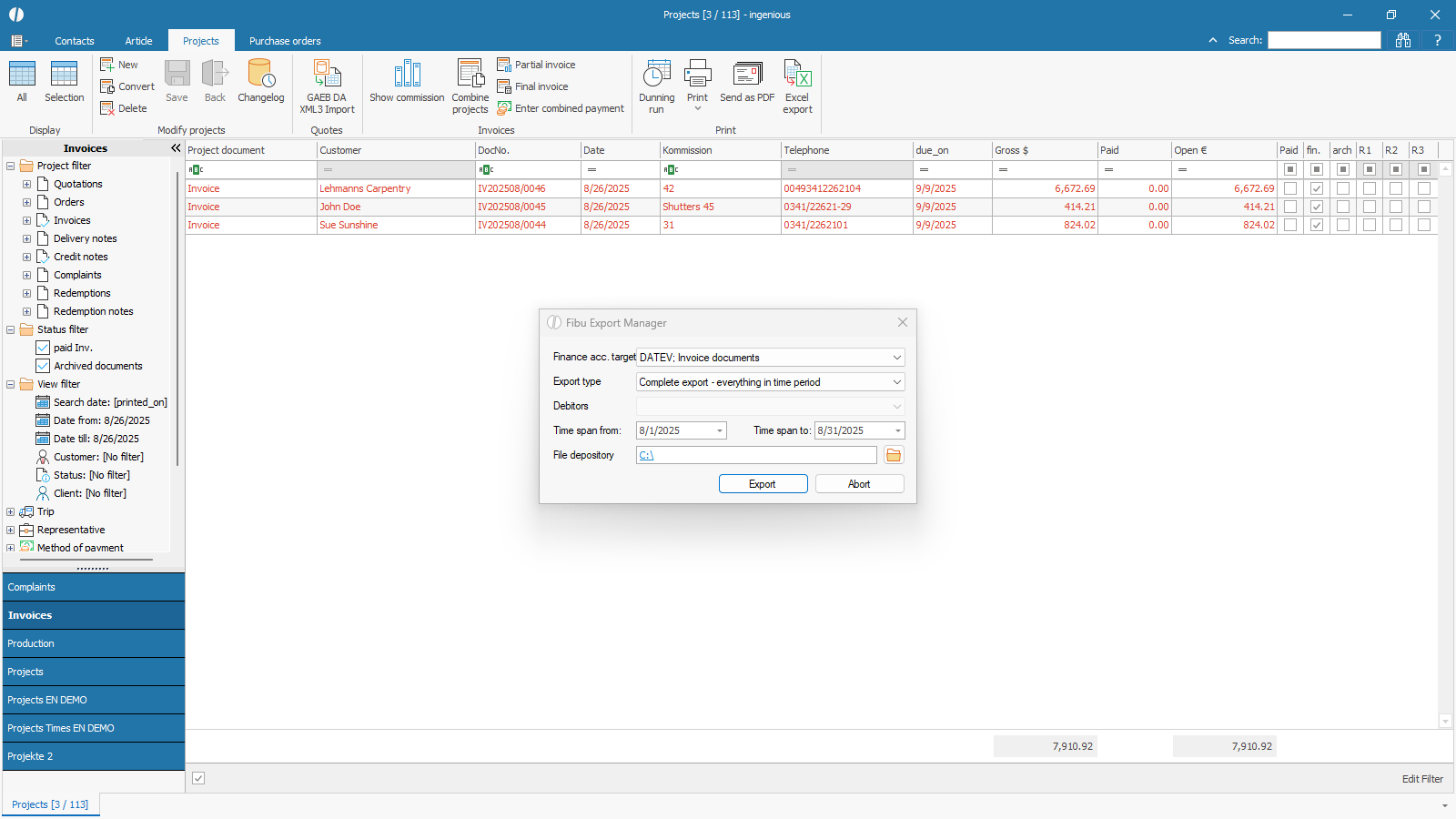
Task: Expand the Quotations tree node
Action: (26, 184)
